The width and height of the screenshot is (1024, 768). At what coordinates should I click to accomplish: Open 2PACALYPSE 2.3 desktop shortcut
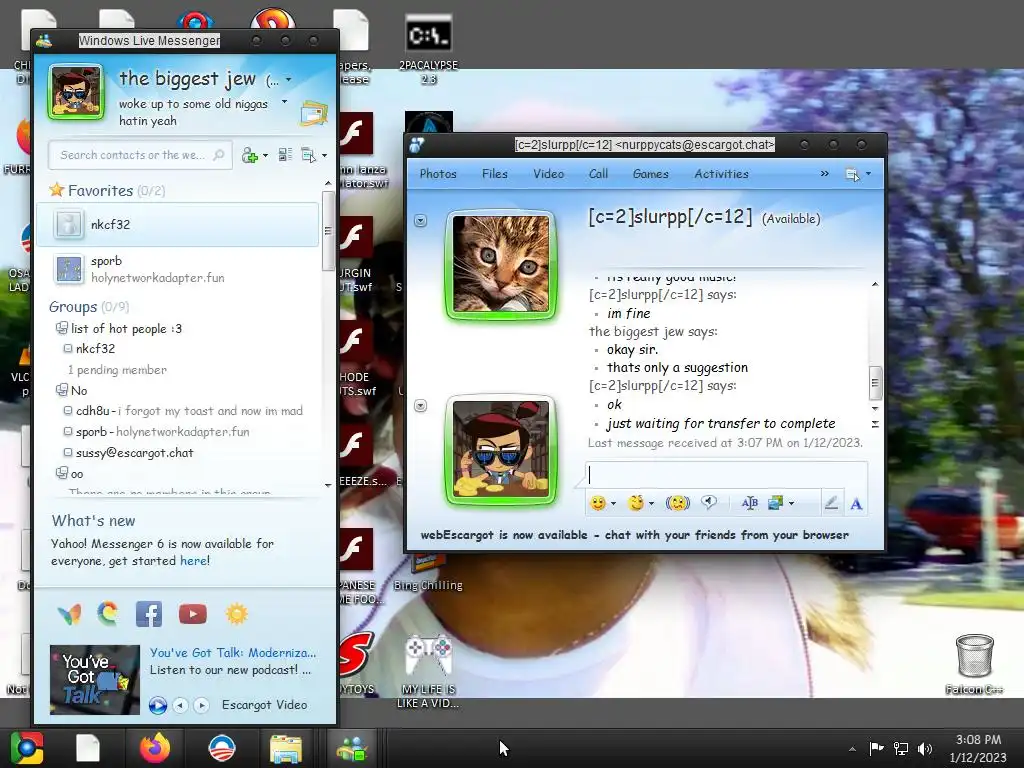pos(428,50)
